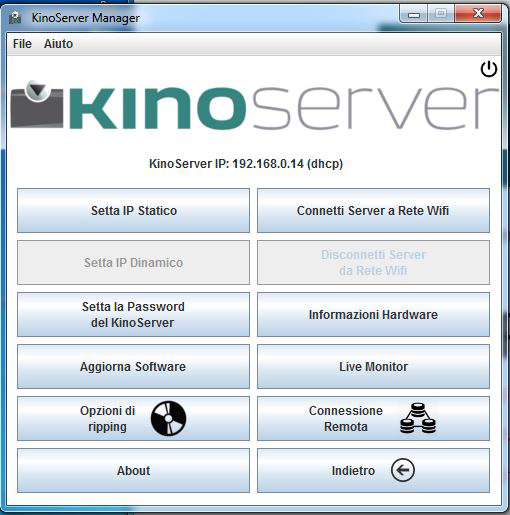Open the About dialog button
The height and width of the screenshot is (515, 510).
point(133,470)
